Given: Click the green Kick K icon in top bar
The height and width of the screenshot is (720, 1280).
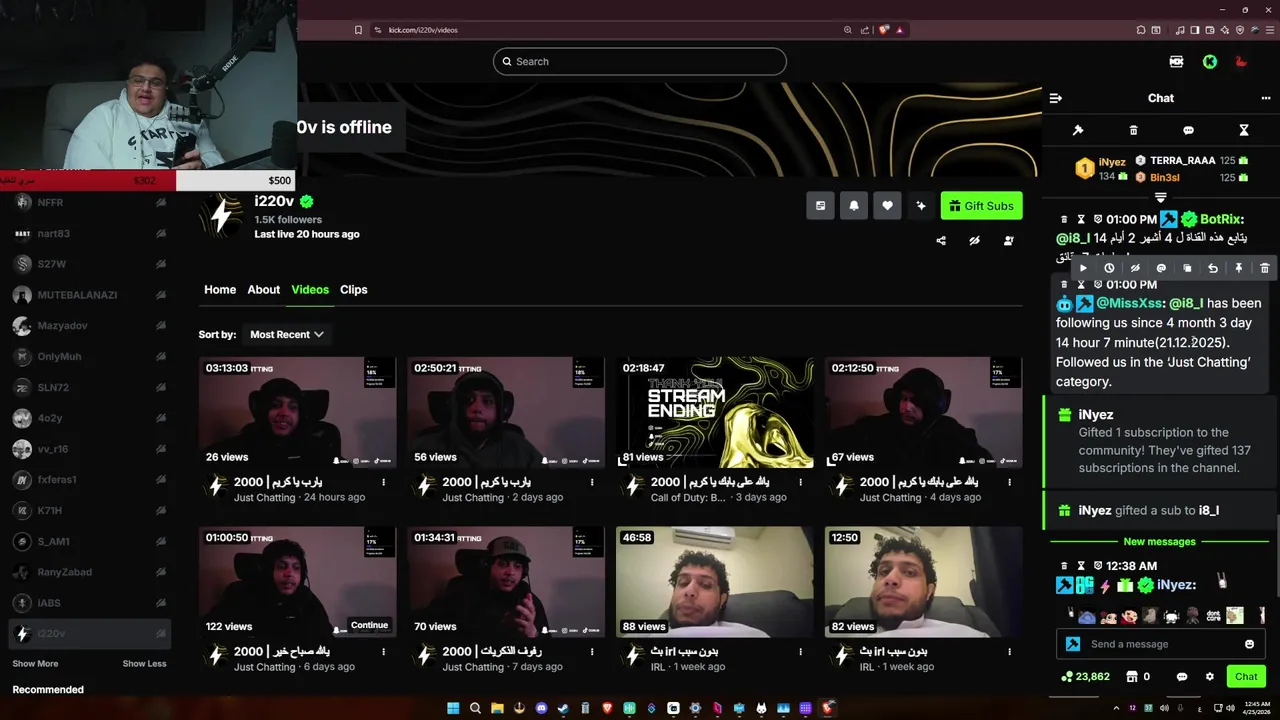Looking at the screenshot, I should 1210,62.
